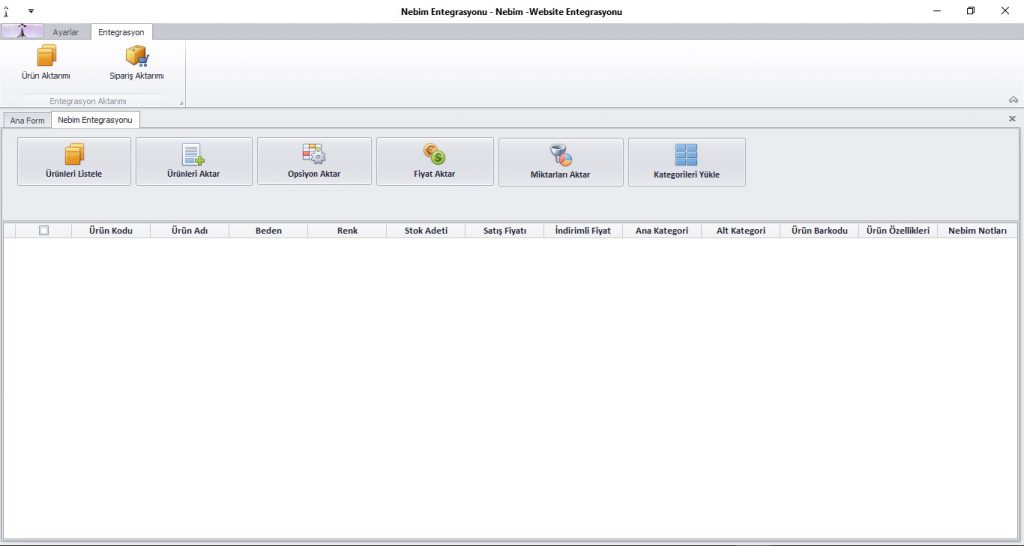Screen dimensions: 1024x546
Task: Click the Ürünleri Listele button
Action: coord(74,161)
